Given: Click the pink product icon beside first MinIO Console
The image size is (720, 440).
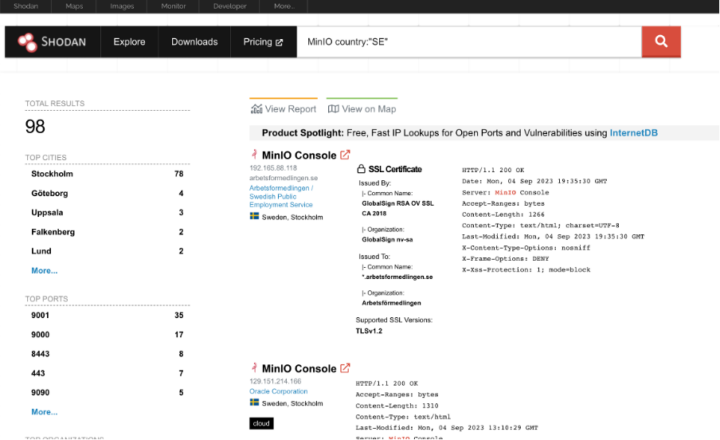Looking at the screenshot, I should (254, 154).
